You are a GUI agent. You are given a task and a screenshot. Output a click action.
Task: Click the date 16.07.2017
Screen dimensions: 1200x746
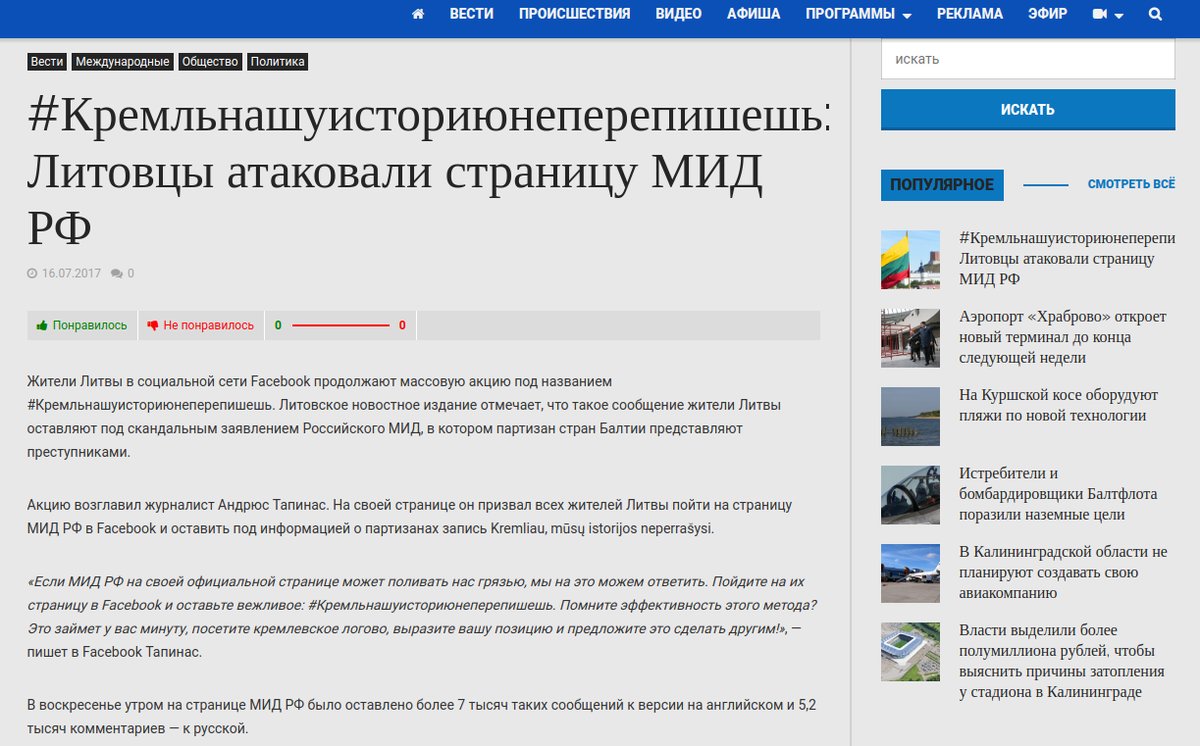(x=71, y=274)
